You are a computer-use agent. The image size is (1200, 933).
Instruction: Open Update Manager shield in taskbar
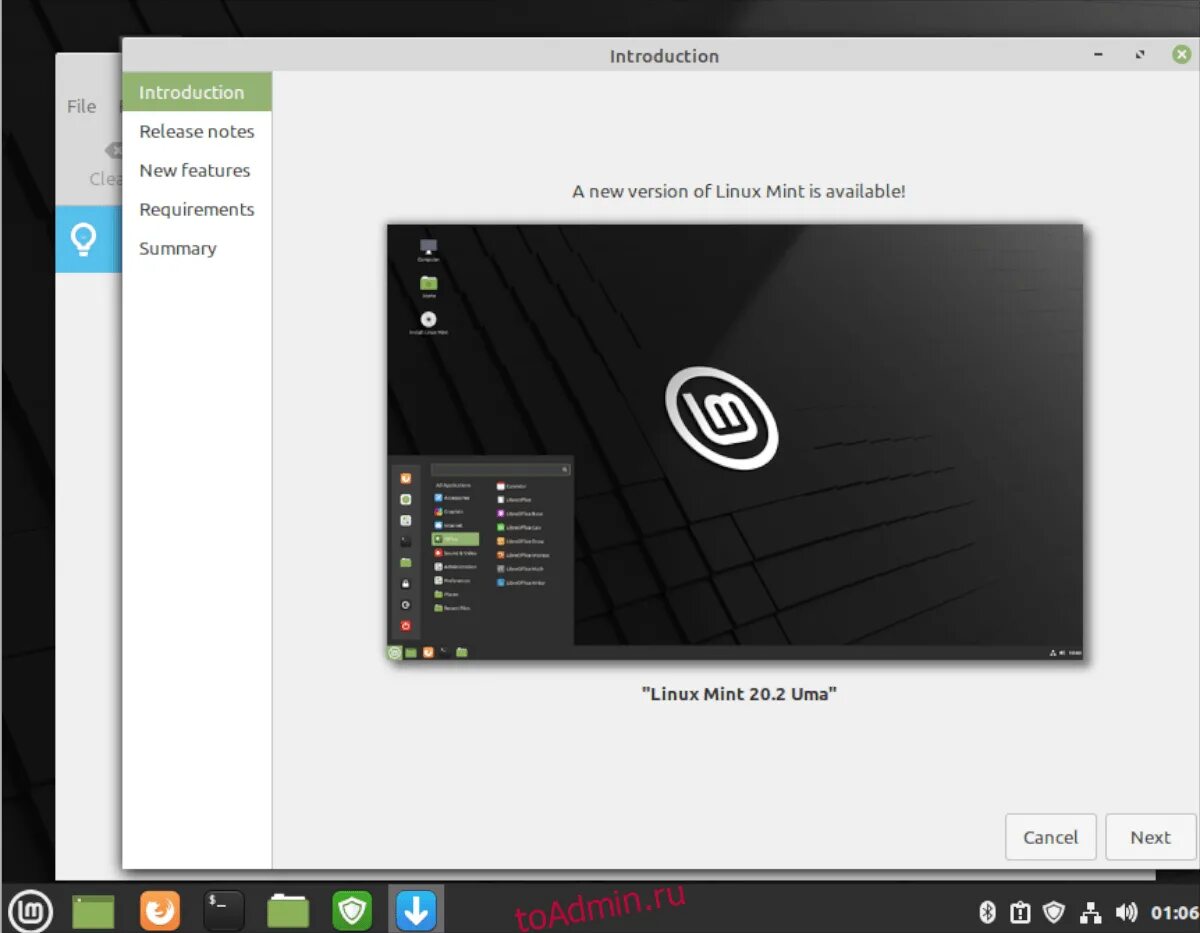pyautogui.click(x=352, y=910)
